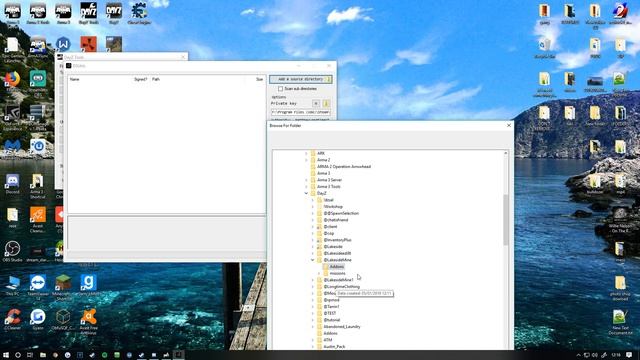
Task: Select the @client folder
Action: (x=330, y=227)
